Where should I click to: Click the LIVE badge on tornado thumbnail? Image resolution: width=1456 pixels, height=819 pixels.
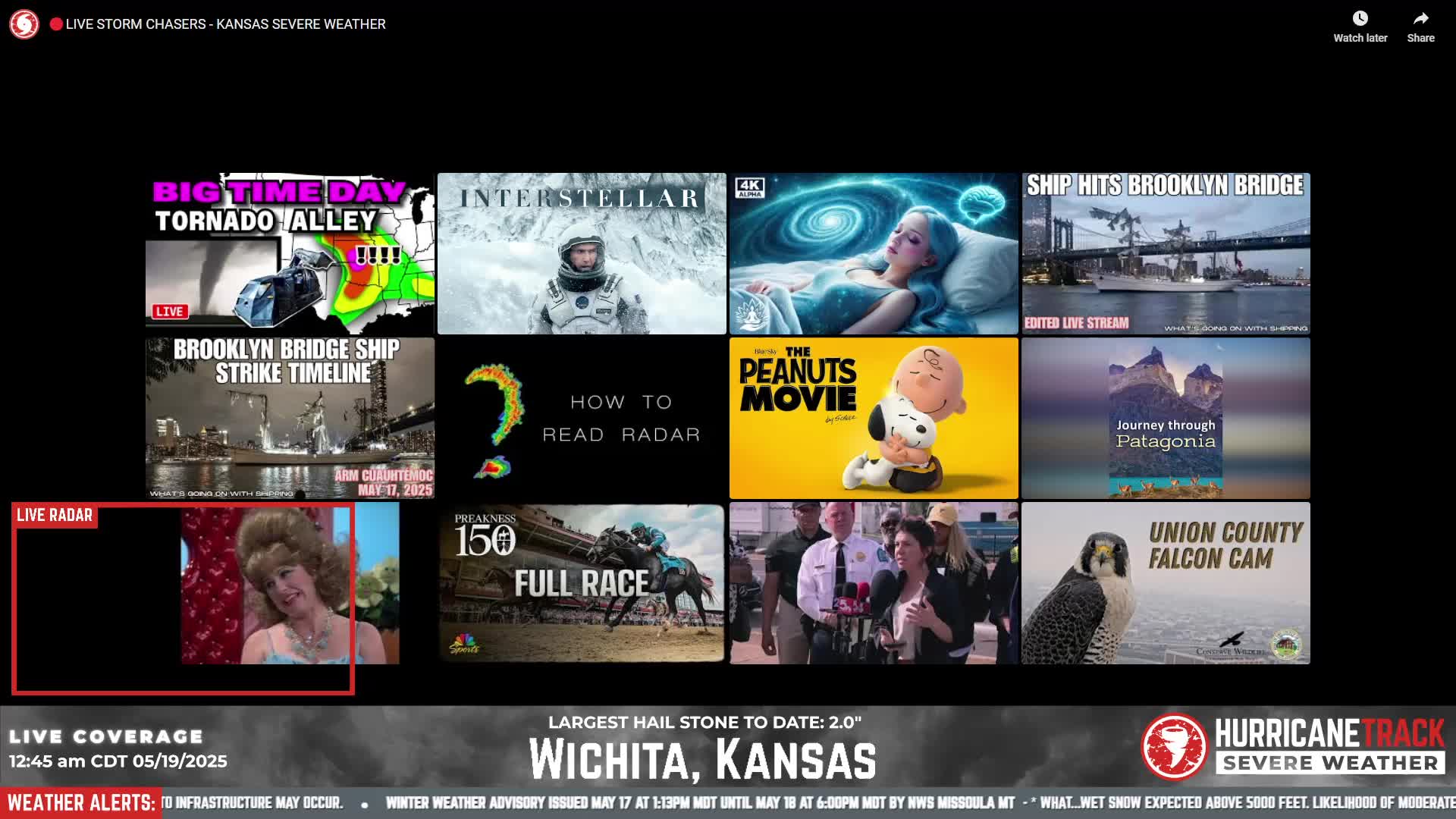pos(169,312)
